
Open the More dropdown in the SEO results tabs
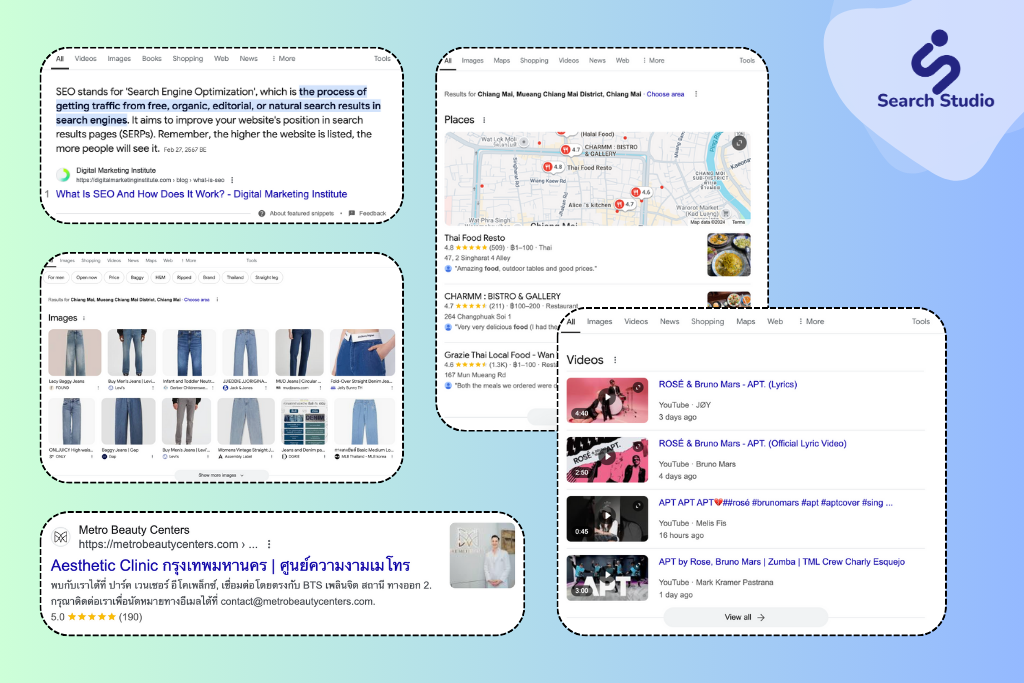285,59
